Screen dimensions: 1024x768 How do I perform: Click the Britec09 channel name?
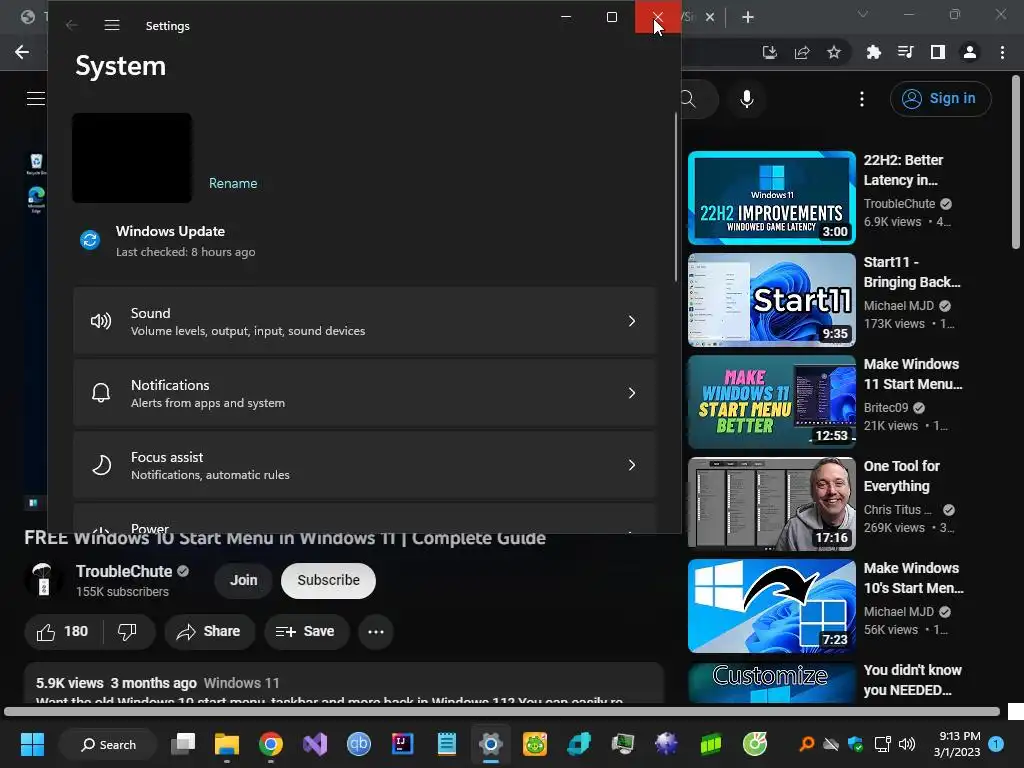click(886, 408)
